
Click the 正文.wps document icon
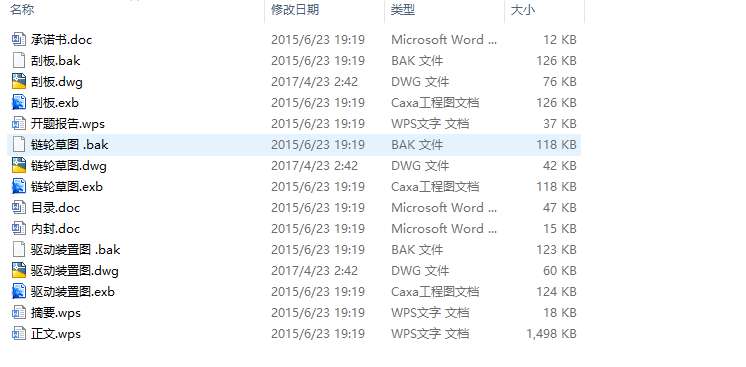(19, 333)
